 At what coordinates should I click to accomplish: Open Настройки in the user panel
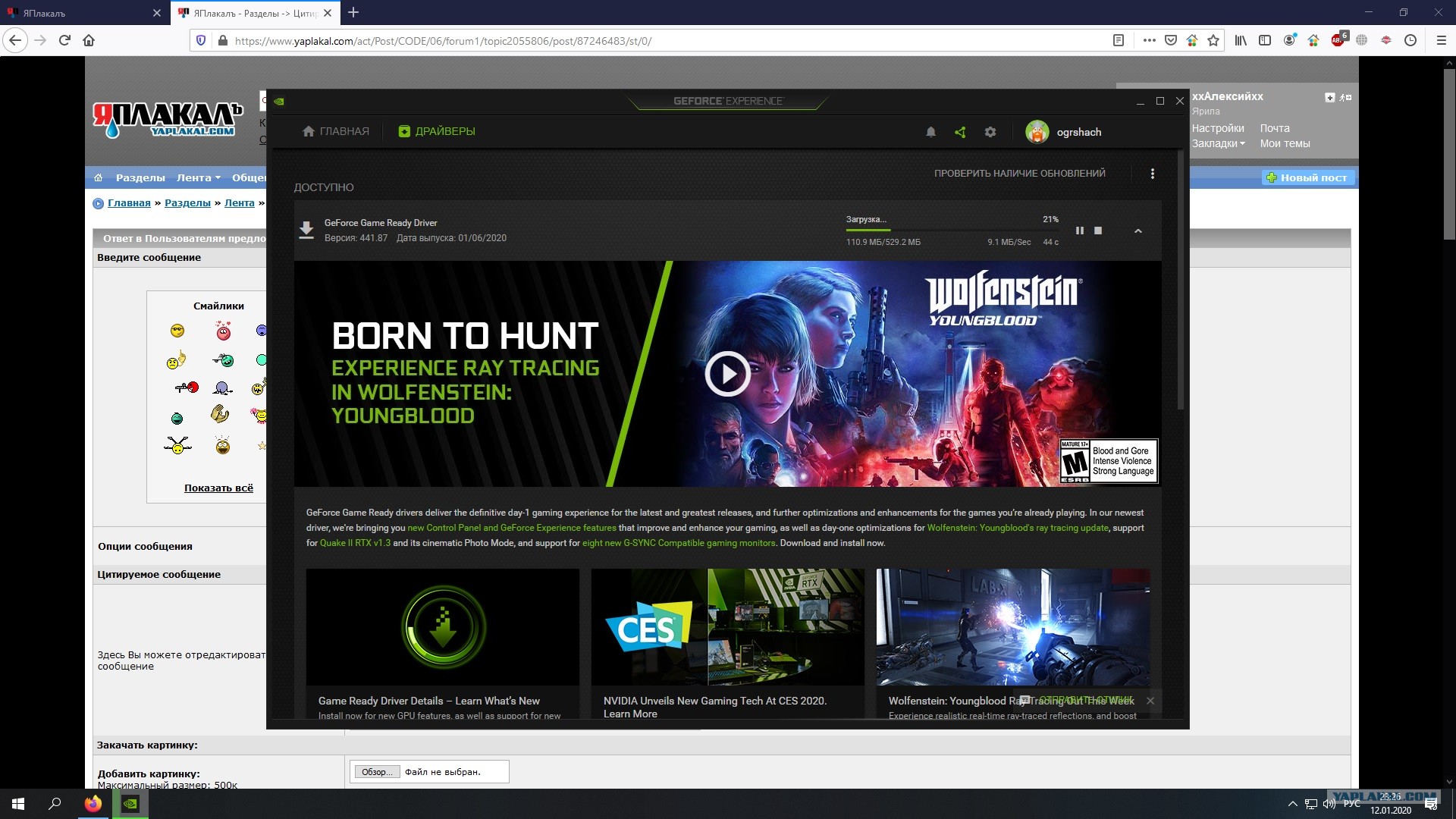(x=1218, y=128)
